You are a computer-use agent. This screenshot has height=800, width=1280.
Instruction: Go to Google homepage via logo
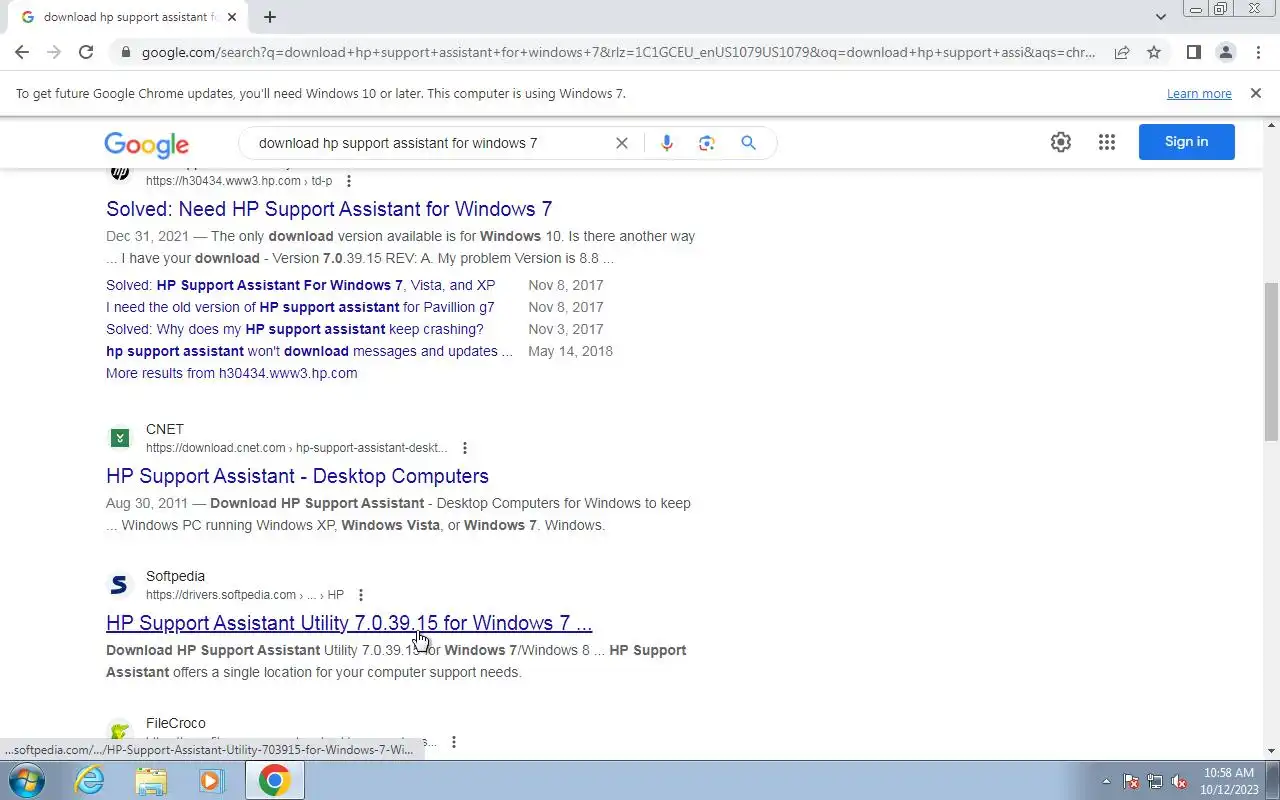click(x=146, y=144)
